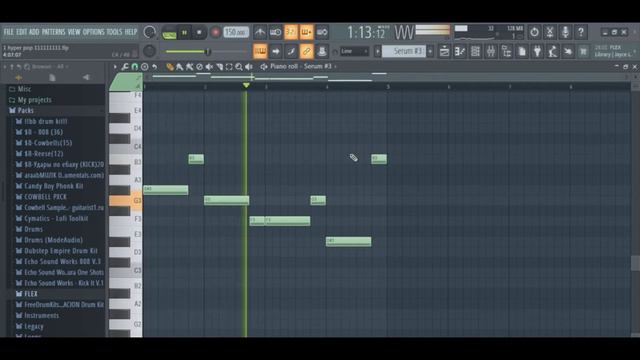Open the help question mark icon

coord(581,32)
